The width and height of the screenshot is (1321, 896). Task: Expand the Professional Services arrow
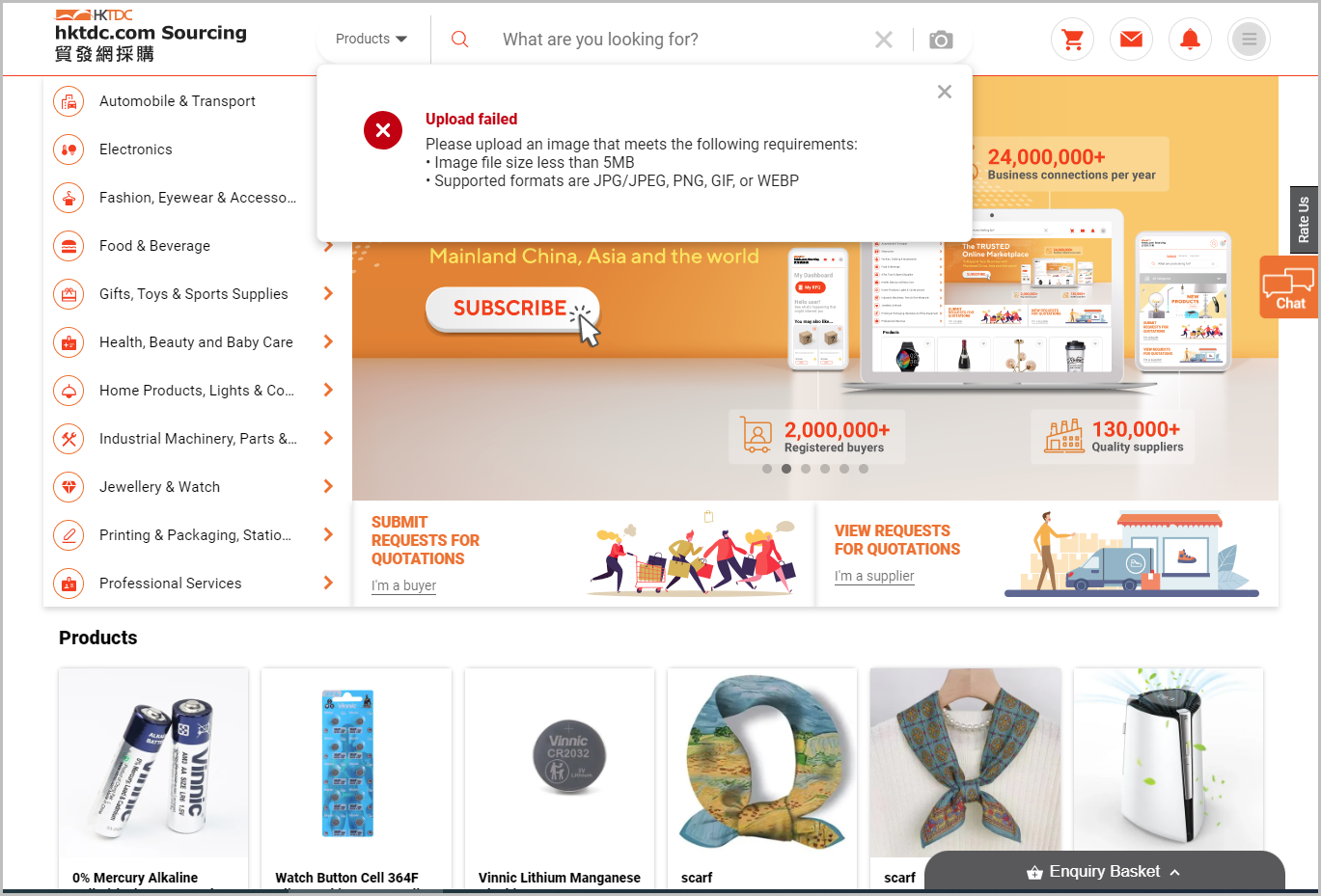coord(328,583)
